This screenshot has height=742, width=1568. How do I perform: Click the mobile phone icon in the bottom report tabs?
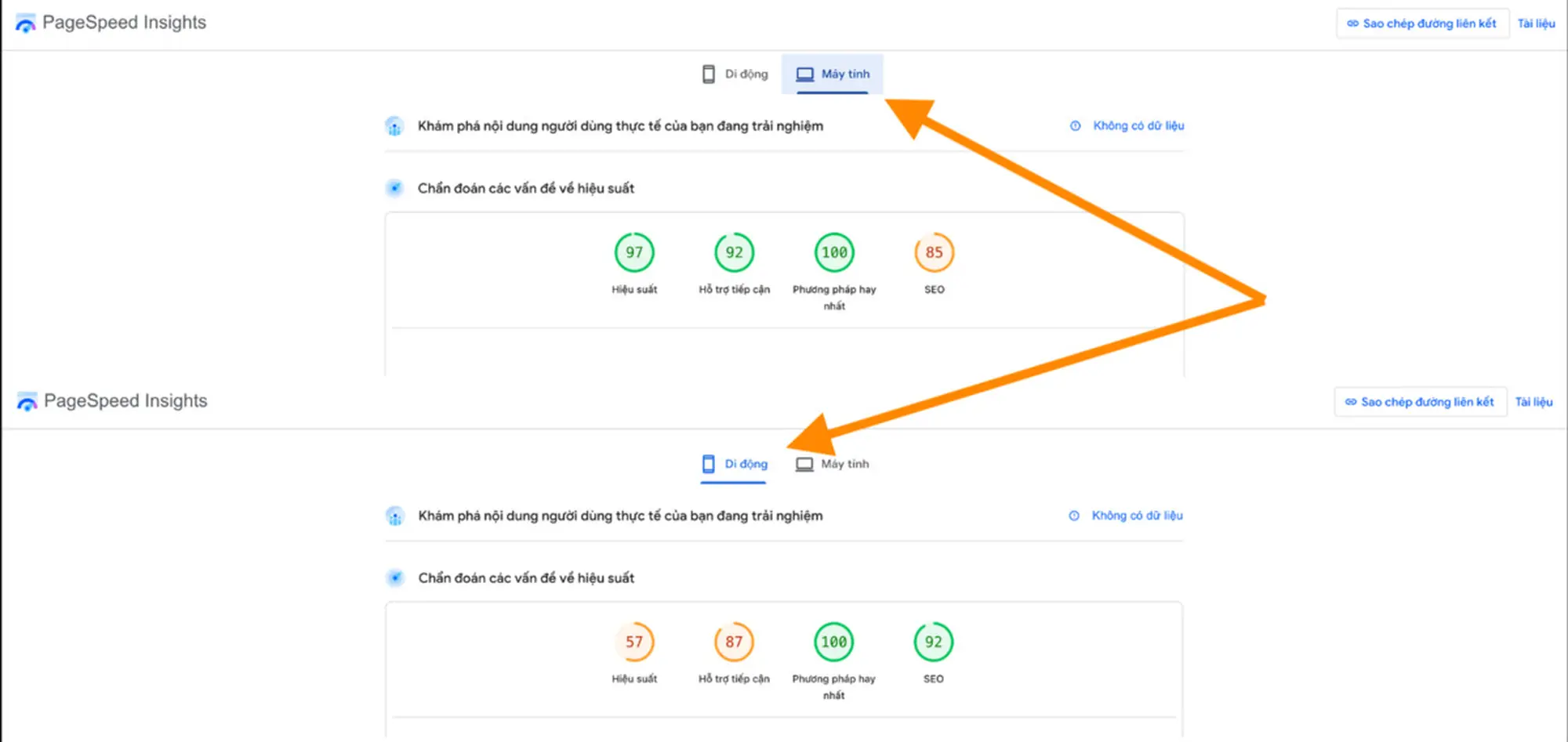(x=709, y=464)
